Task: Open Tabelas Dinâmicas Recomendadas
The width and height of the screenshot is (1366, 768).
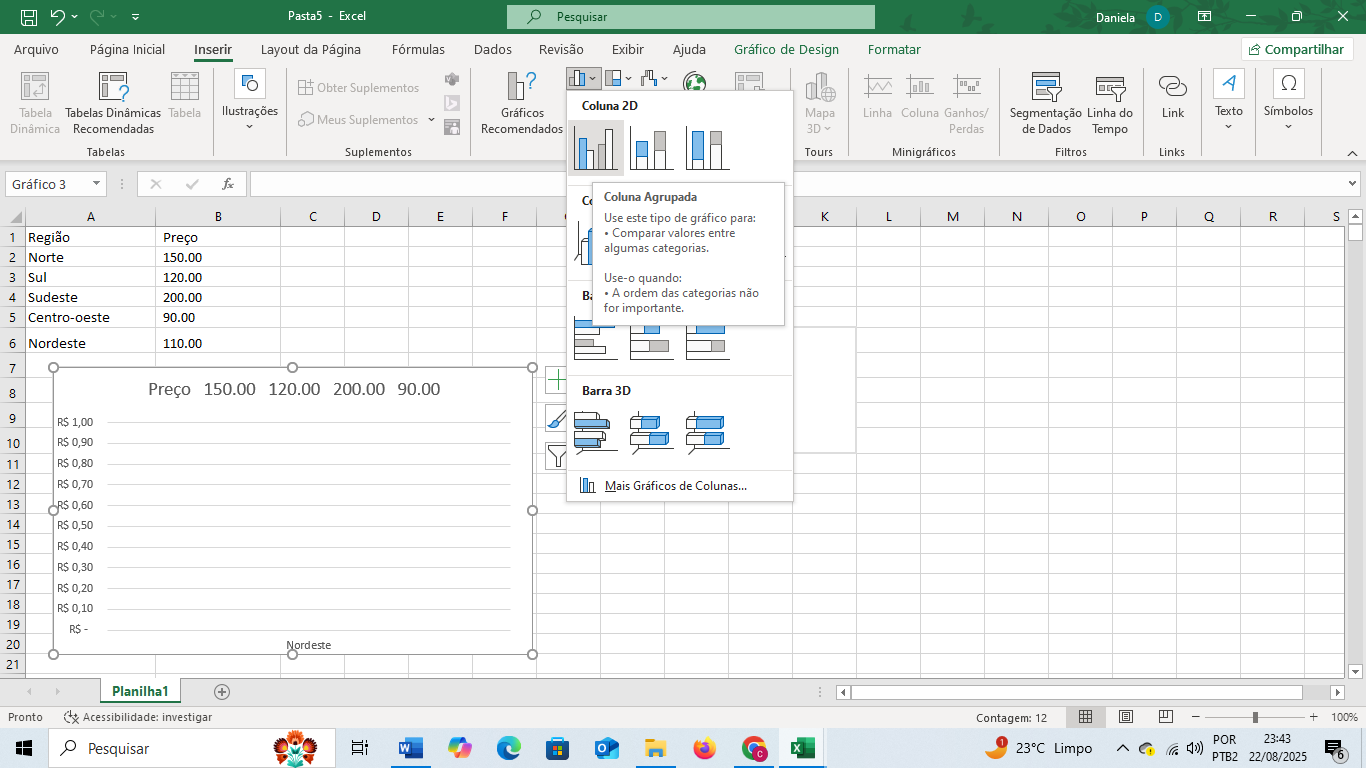Action: 113,104
